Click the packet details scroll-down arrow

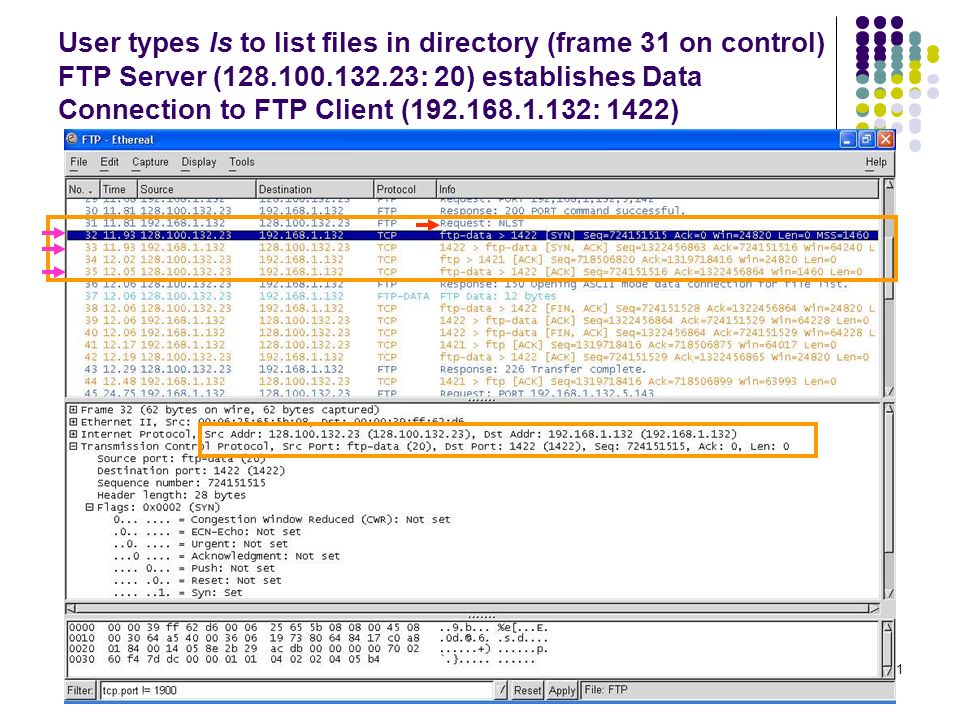888,593
